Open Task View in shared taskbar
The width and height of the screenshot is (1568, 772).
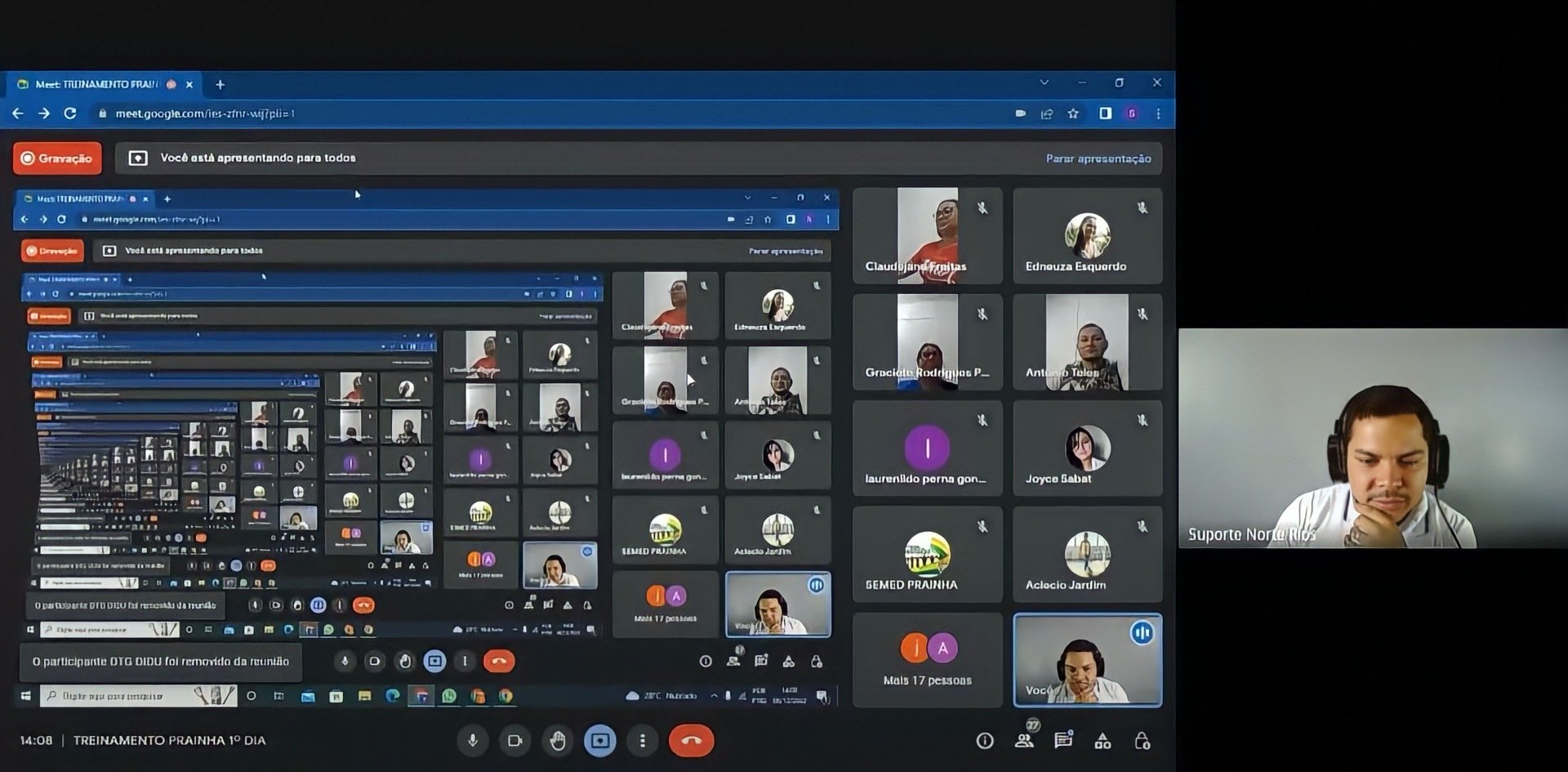coord(278,696)
